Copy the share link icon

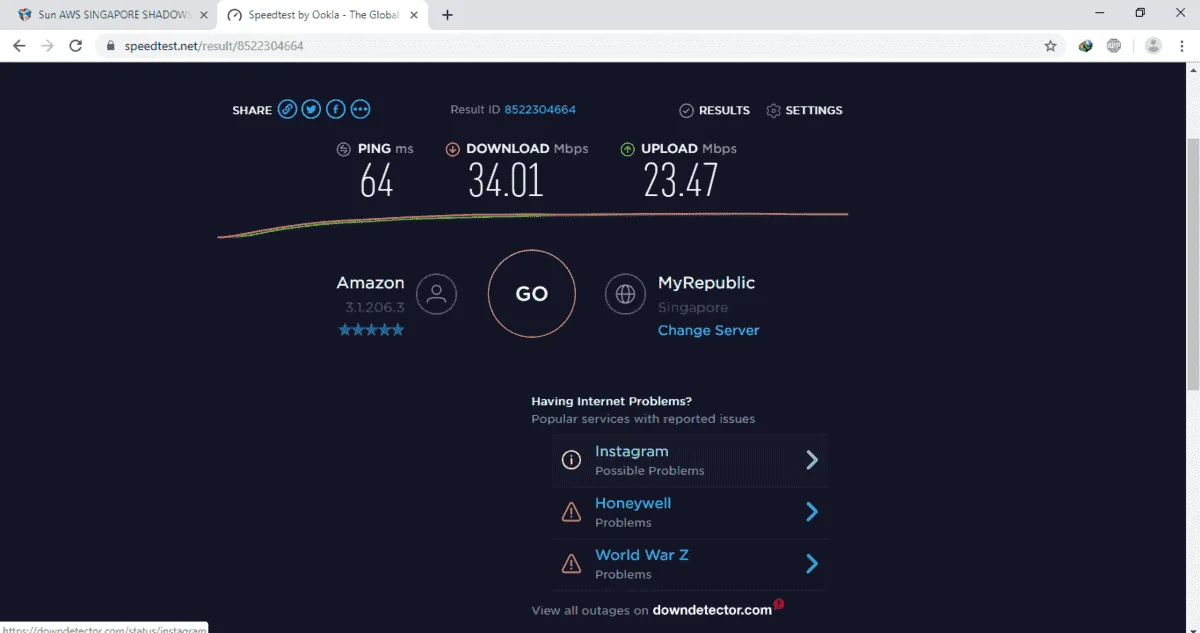pos(287,110)
